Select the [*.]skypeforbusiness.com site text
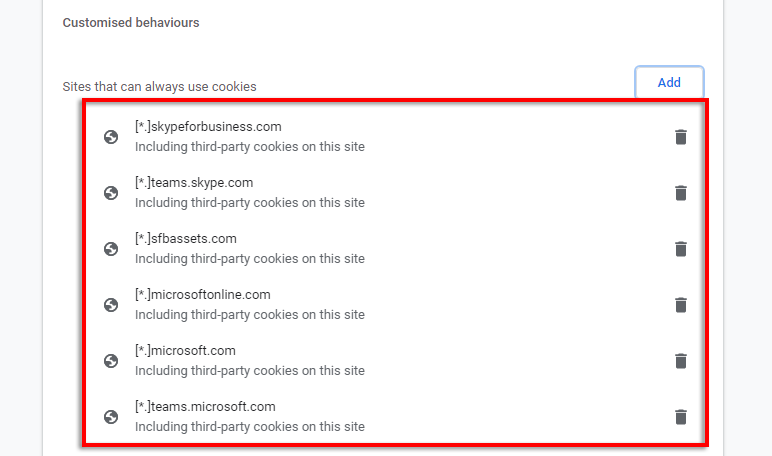772x456 pixels. [208, 127]
